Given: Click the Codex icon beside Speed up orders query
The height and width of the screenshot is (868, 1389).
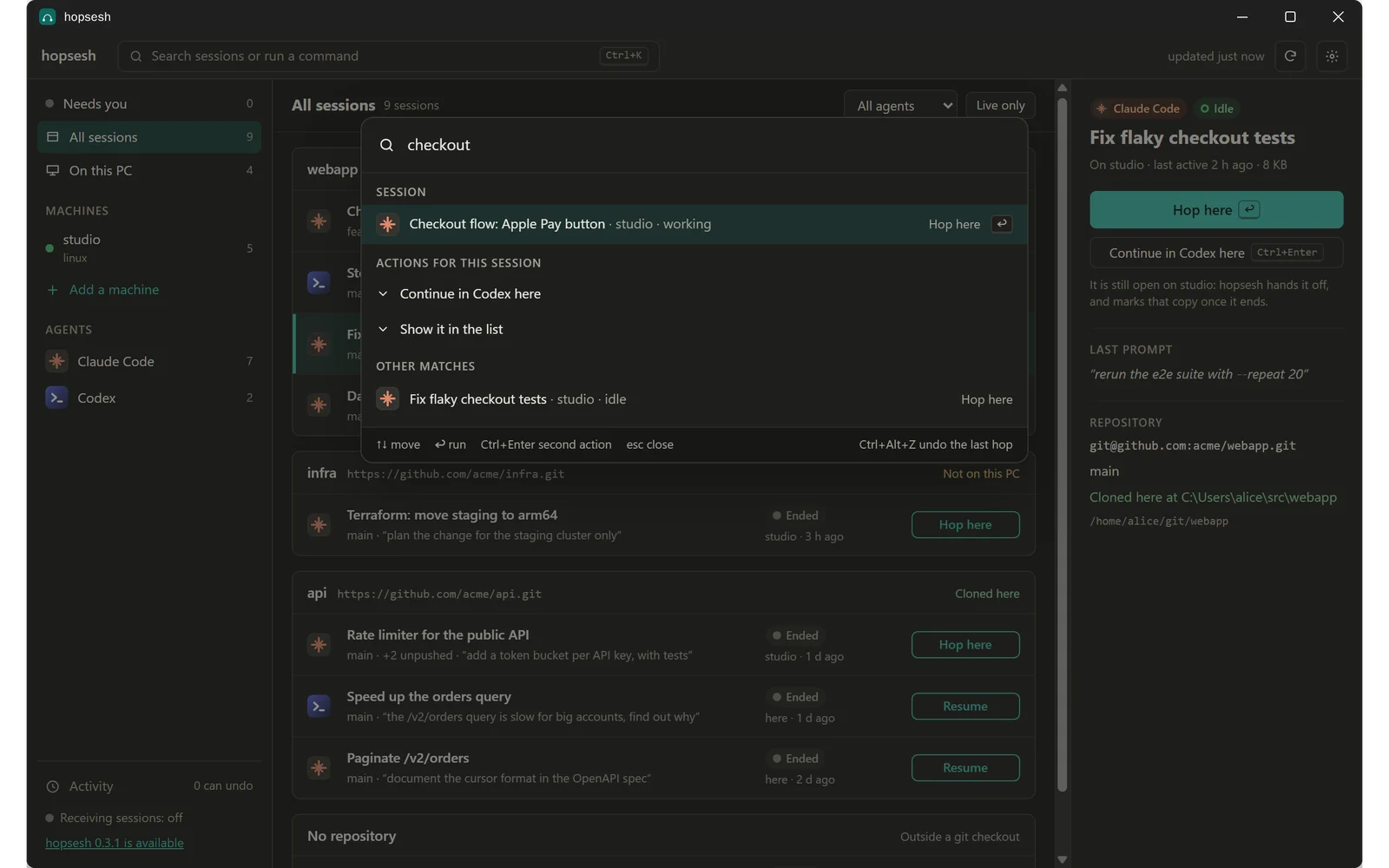Looking at the screenshot, I should pyautogui.click(x=319, y=707).
